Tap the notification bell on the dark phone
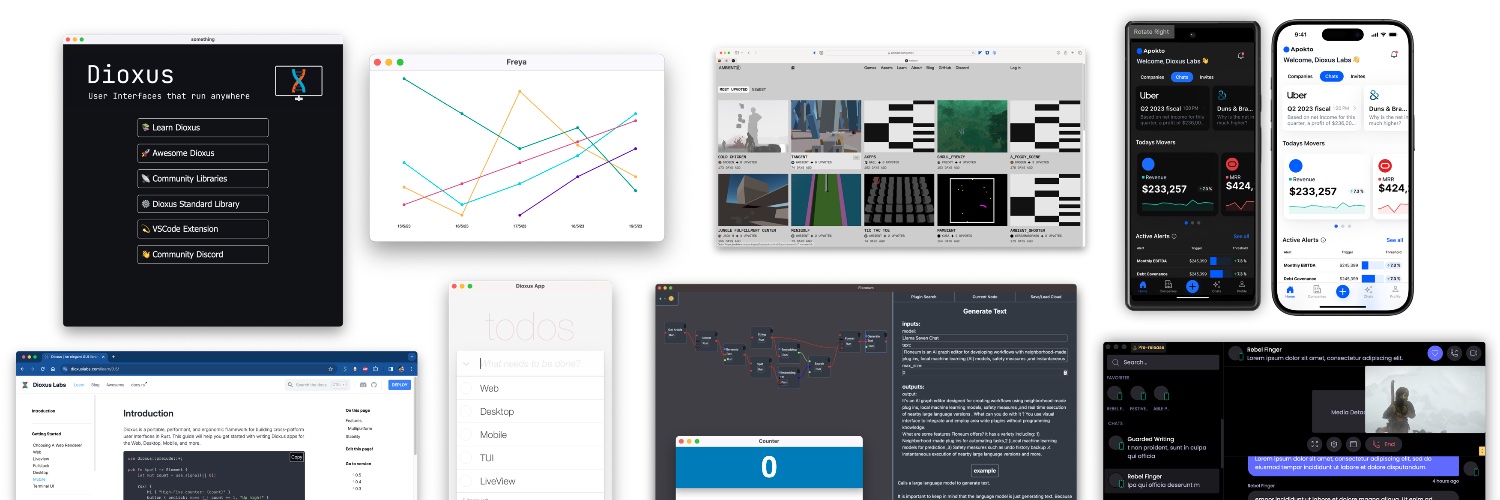 pyautogui.click(x=1241, y=55)
